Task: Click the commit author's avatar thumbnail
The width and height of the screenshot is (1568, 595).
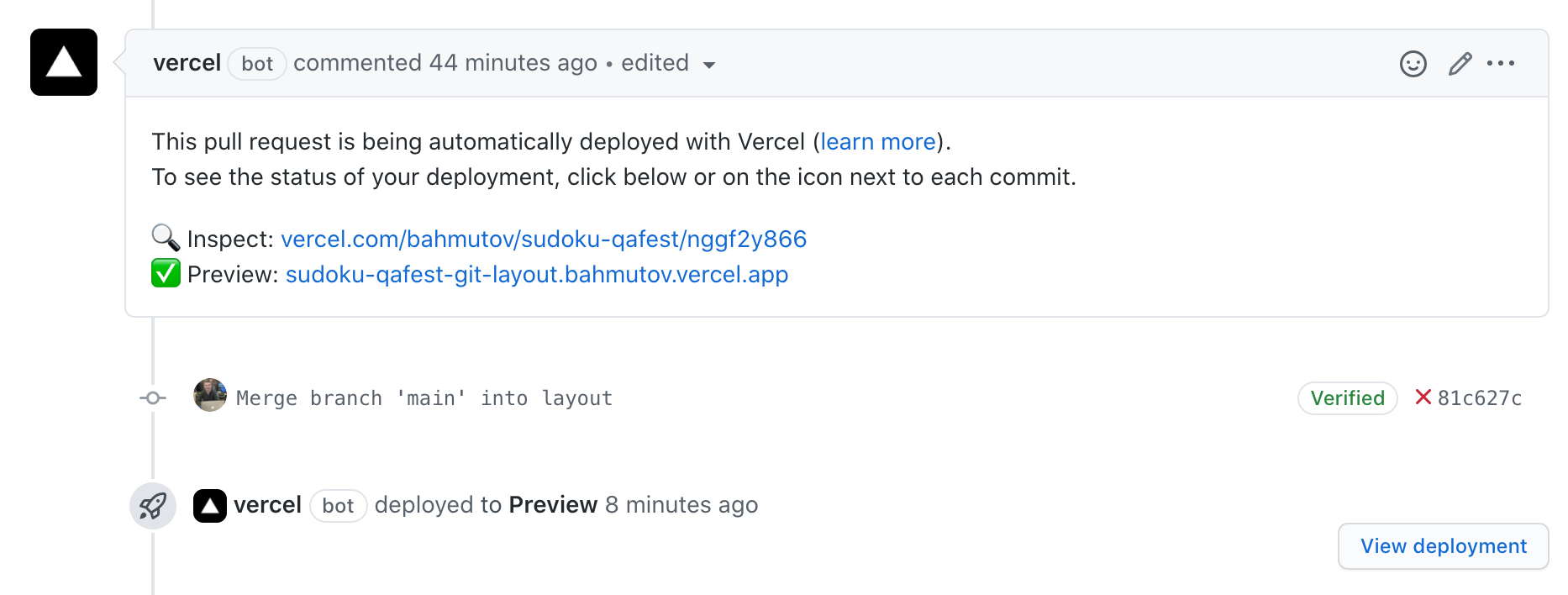Action: (x=210, y=395)
